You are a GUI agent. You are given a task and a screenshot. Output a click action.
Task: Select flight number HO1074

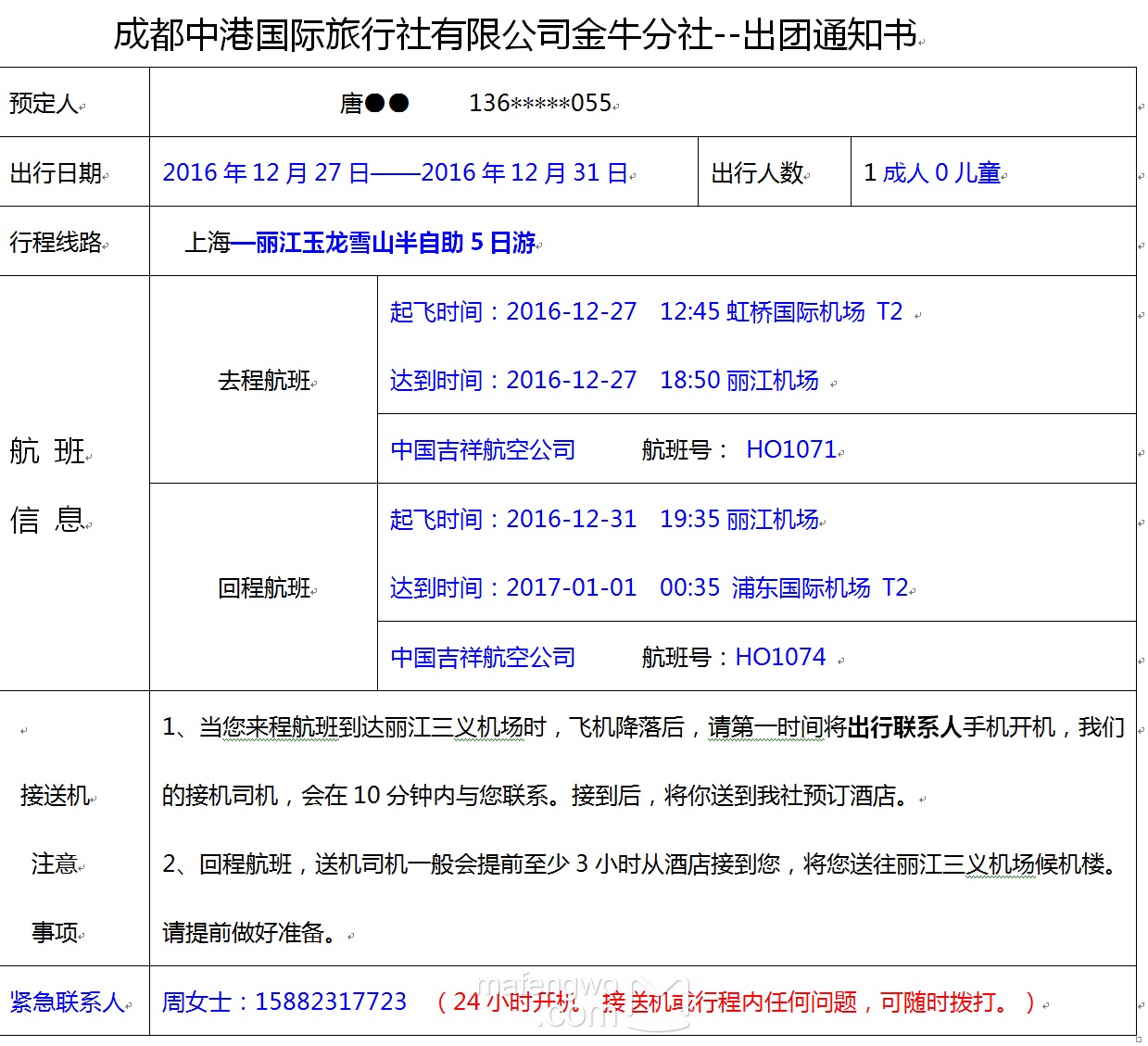point(780,658)
